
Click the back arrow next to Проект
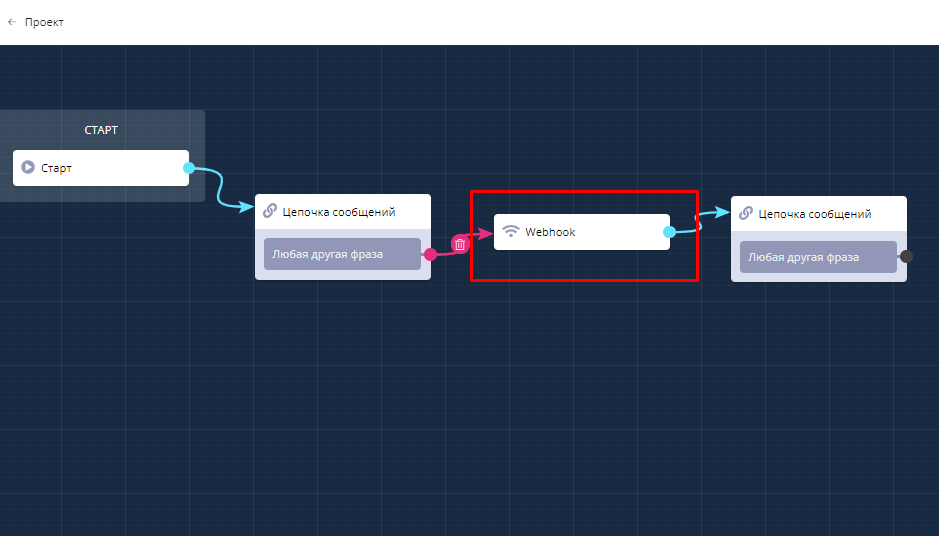coord(12,22)
